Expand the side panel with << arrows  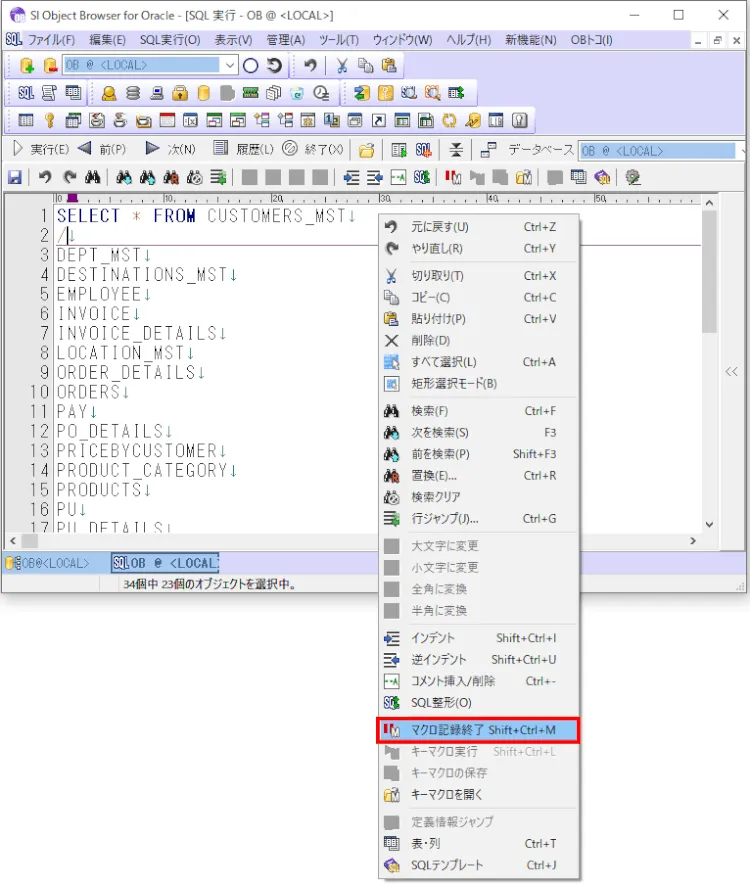[731, 371]
